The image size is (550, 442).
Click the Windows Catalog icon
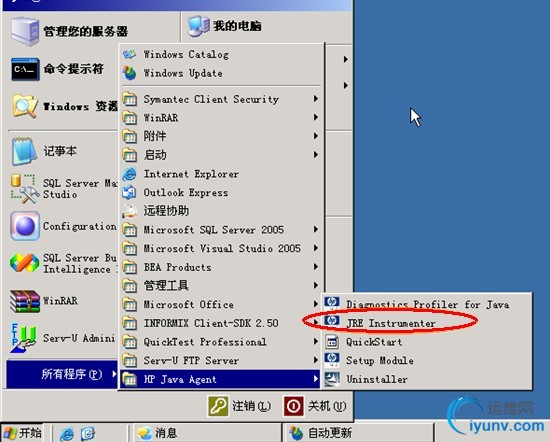[x=129, y=54]
